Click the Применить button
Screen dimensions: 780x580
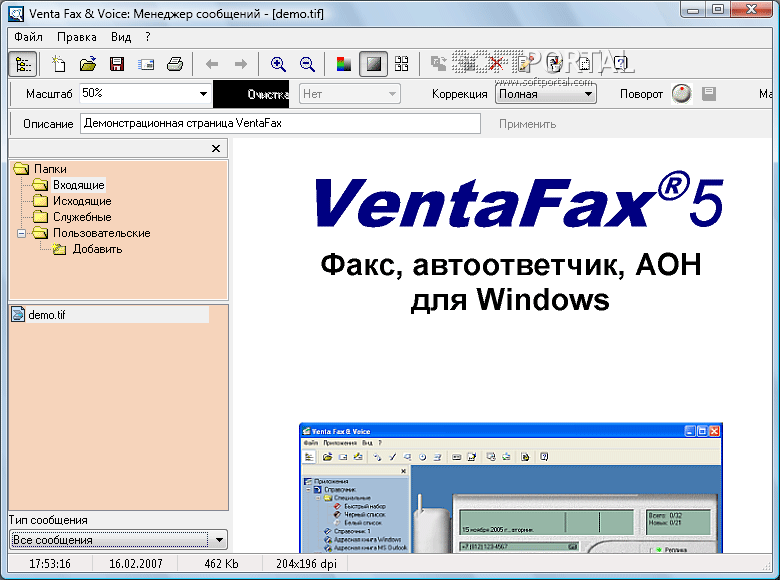(527, 124)
